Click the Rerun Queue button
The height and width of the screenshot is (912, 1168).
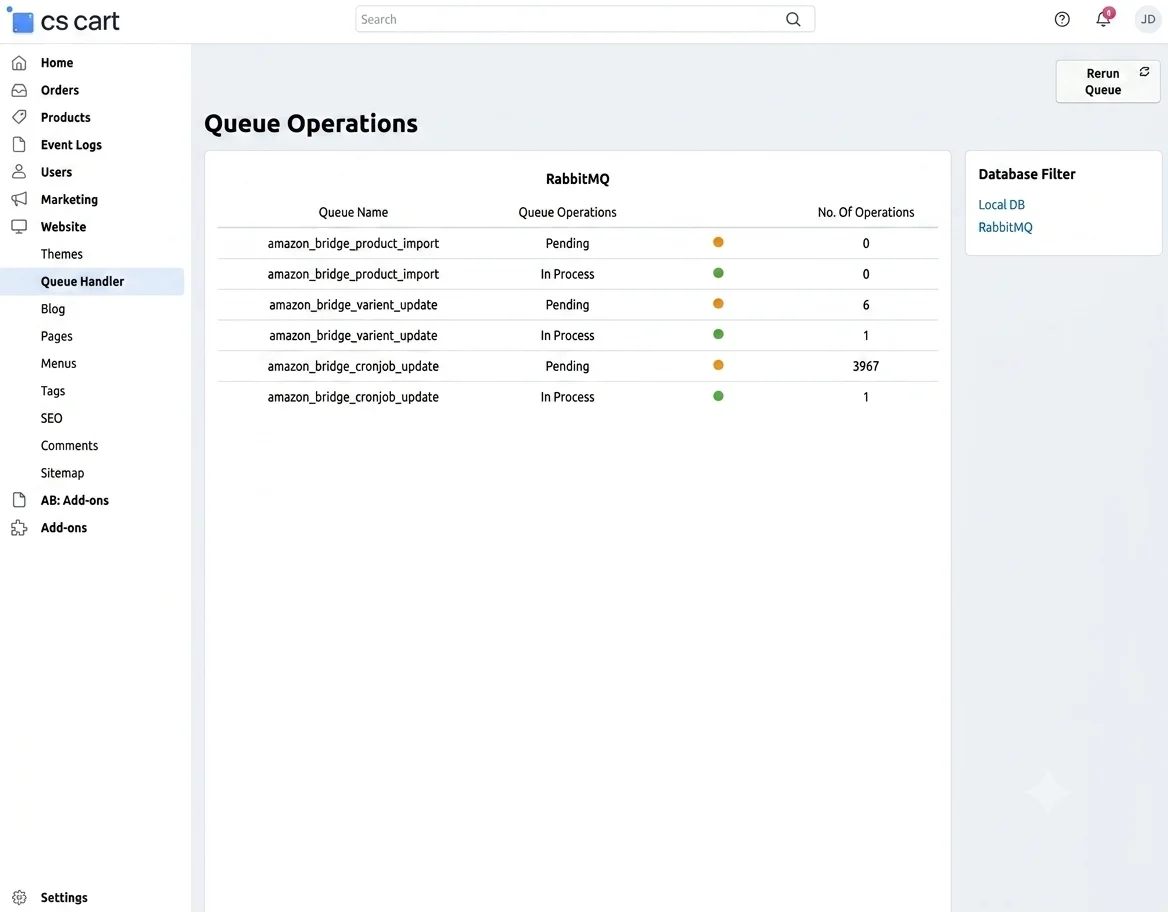click(1108, 81)
